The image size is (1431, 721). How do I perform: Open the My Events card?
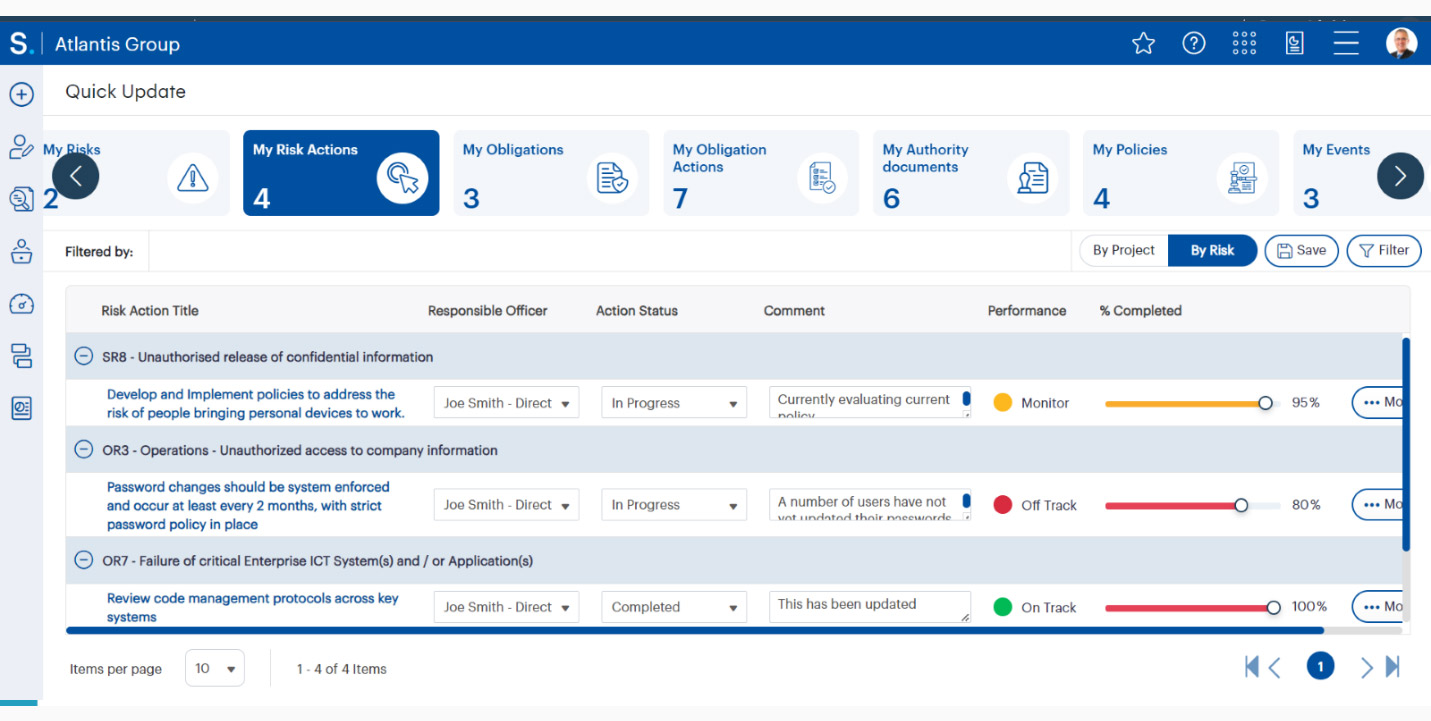1361,173
